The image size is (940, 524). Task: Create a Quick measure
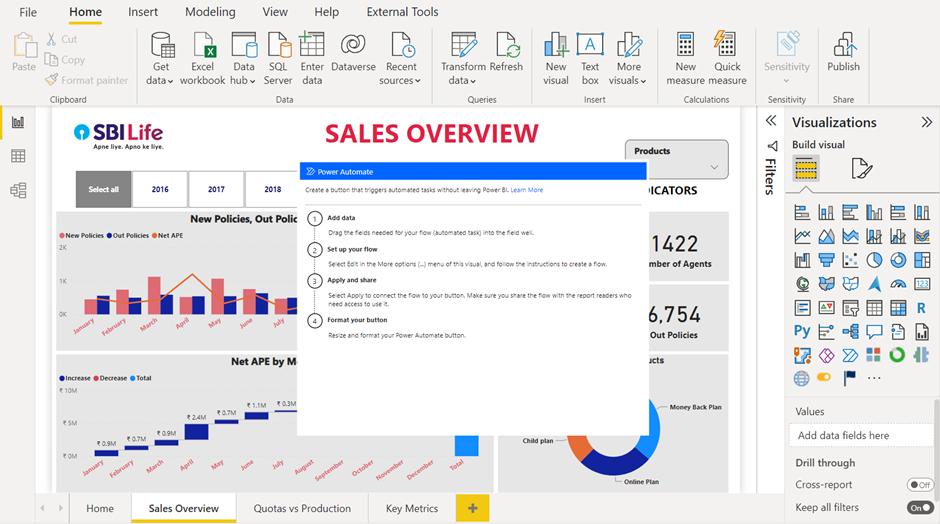click(x=727, y=58)
